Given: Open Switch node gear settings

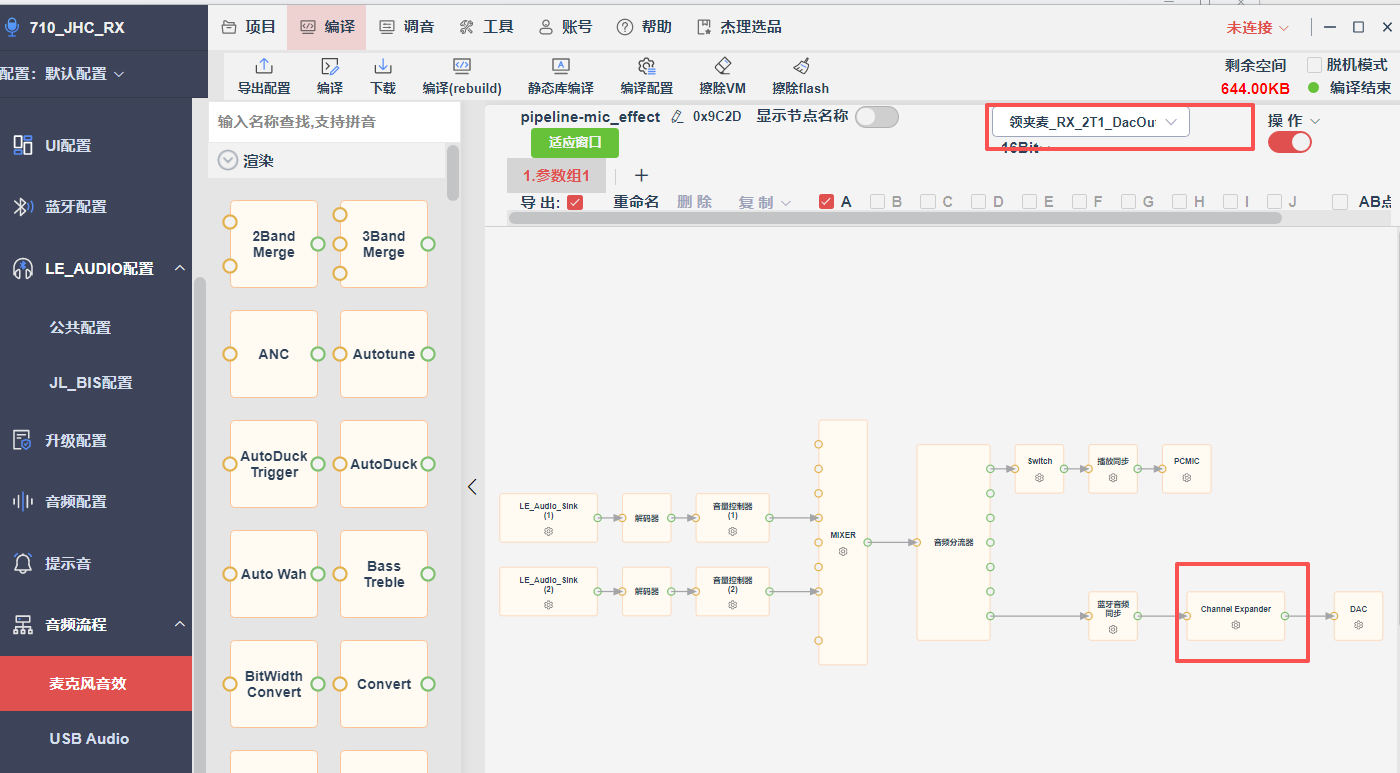Looking at the screenshot, I should click(1039, 478).
